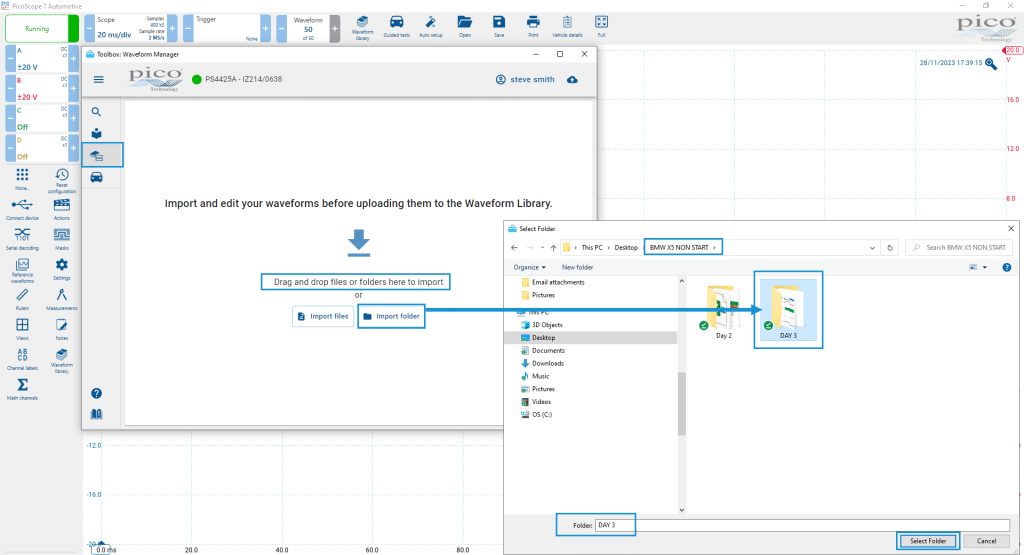Select DAY 3 folder thumbnail
The height and width of the screenshot is (555, 1024).
click(x=788, y=310)
